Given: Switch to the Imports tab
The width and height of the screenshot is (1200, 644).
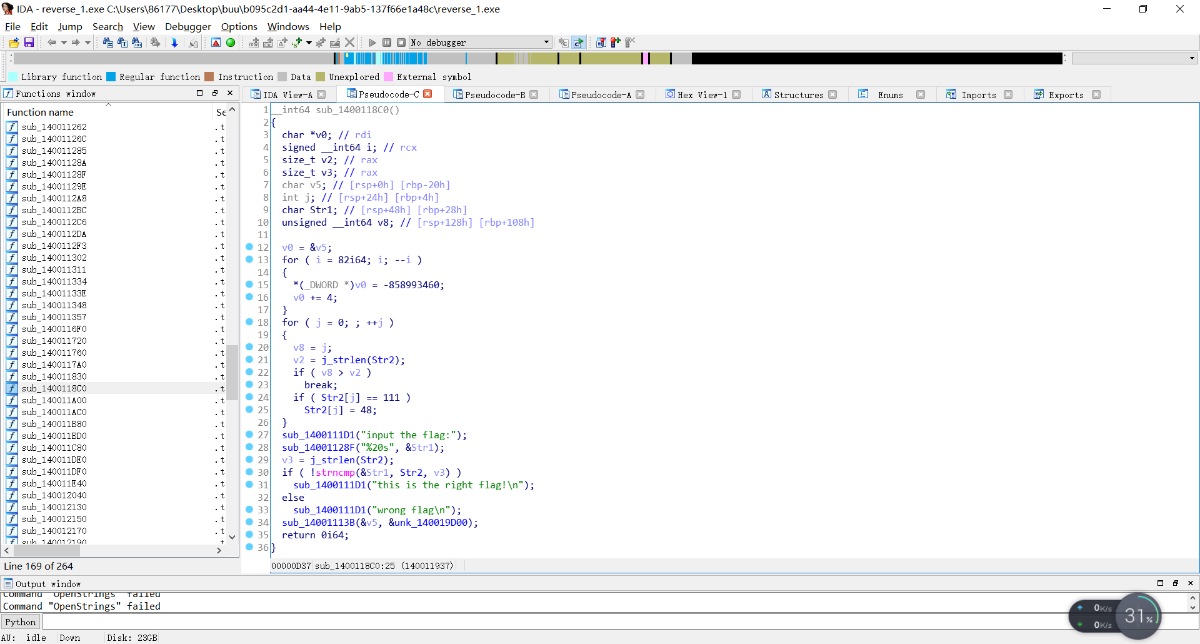Looking at the screenshot, I should pyautogui.click(x=979, y=94).
